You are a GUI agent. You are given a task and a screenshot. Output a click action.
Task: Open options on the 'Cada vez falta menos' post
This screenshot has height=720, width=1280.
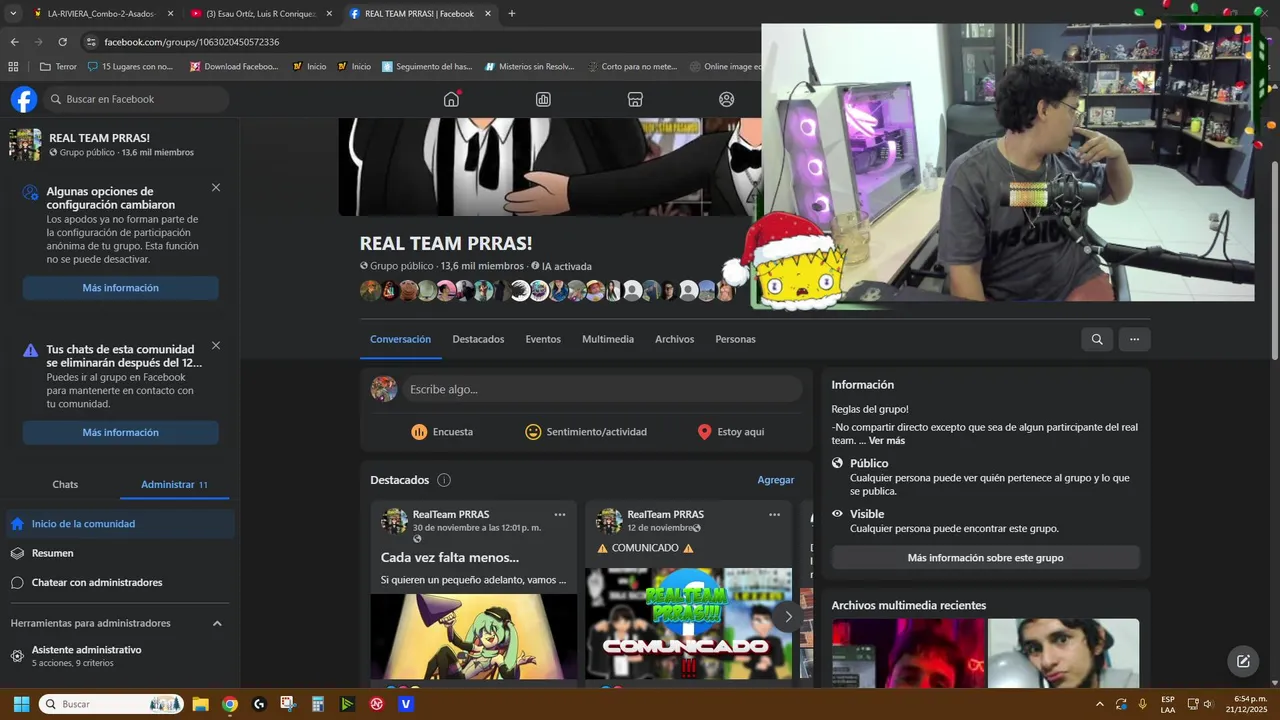[560, 515]
